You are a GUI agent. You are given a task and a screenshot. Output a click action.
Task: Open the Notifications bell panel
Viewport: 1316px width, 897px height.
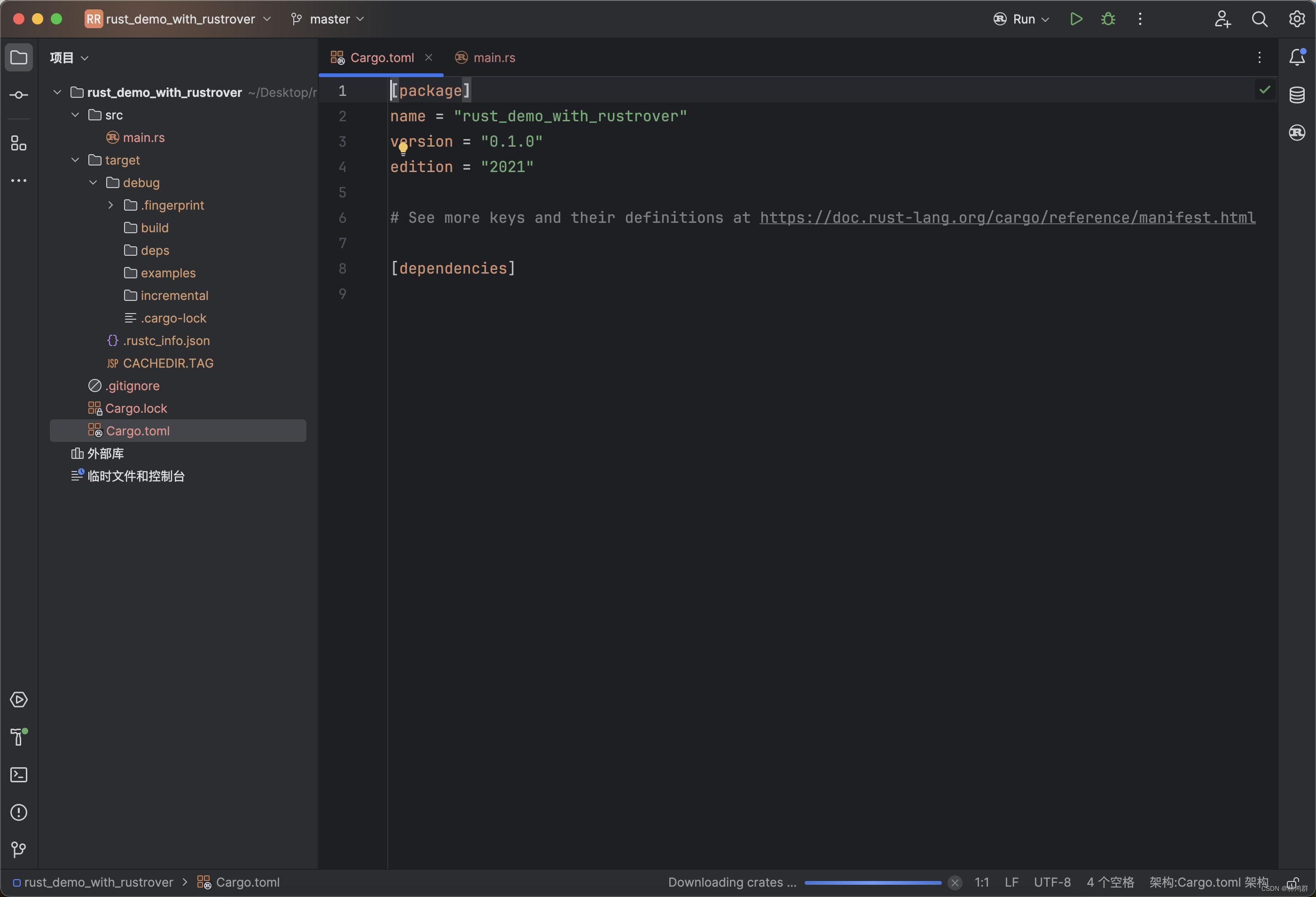[x=1297, y=57]
